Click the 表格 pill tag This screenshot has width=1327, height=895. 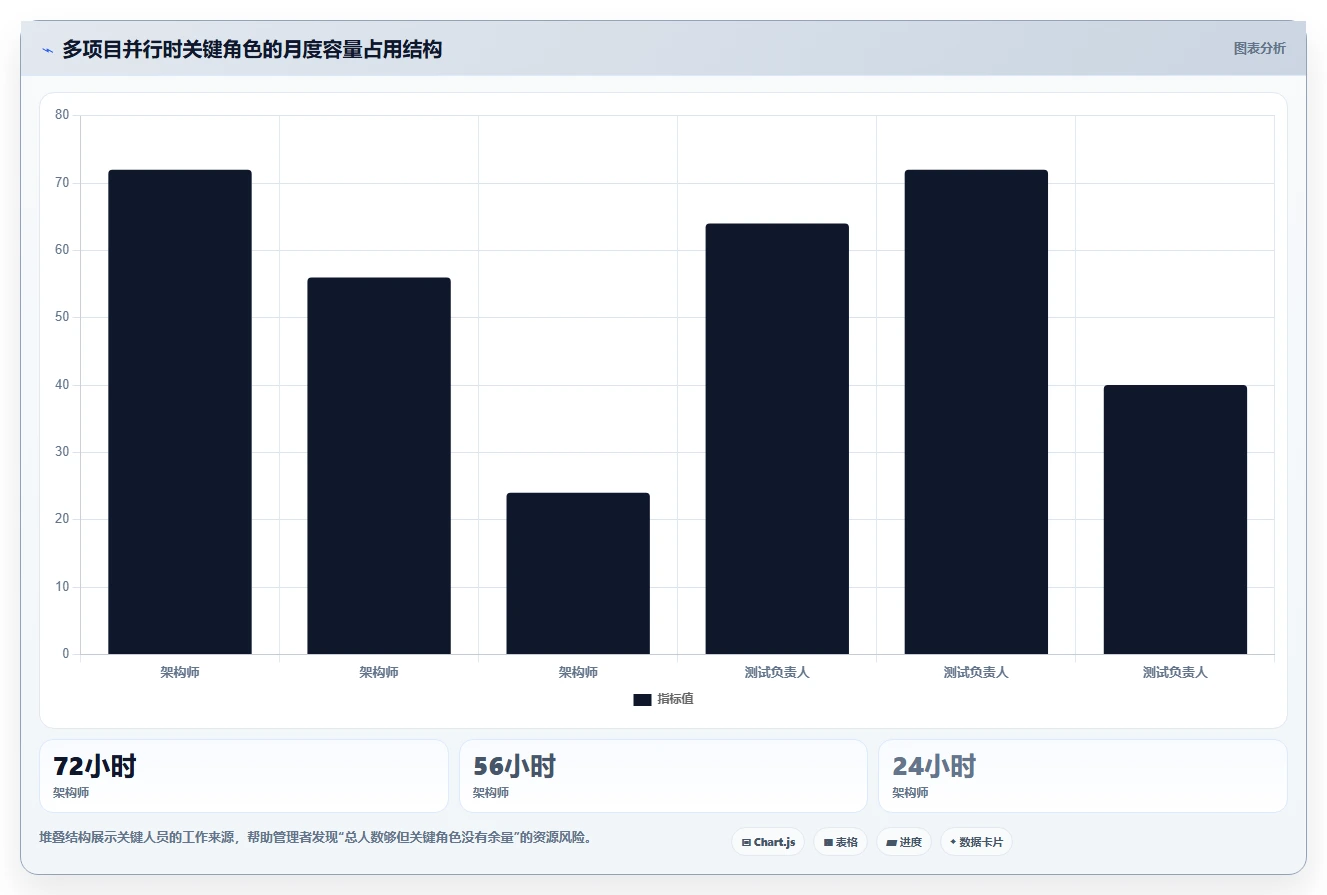[x=840, y=842]
